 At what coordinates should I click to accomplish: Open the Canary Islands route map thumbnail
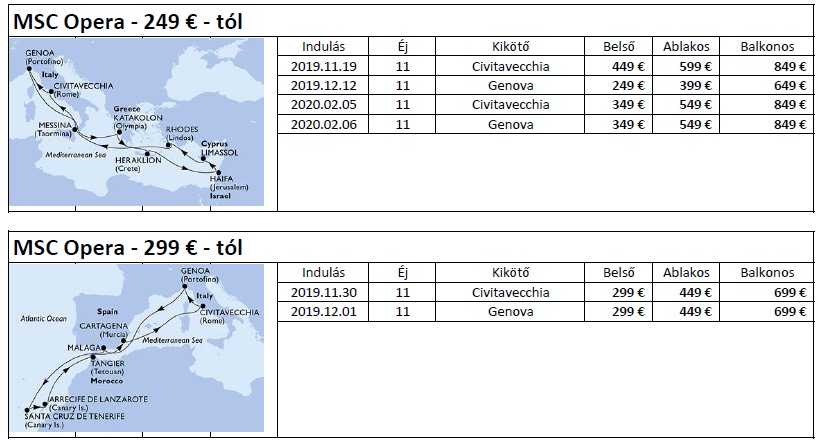pyautogui.click(x=136, y=348)
